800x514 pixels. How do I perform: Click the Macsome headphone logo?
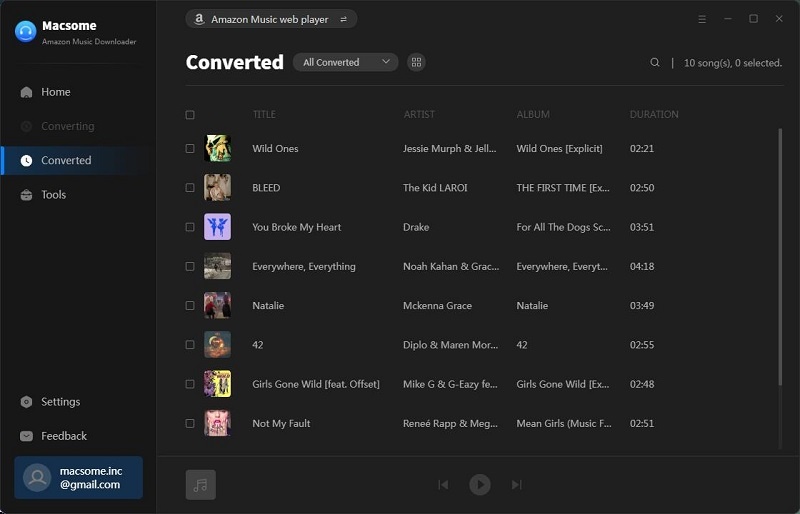coord(26,32)
